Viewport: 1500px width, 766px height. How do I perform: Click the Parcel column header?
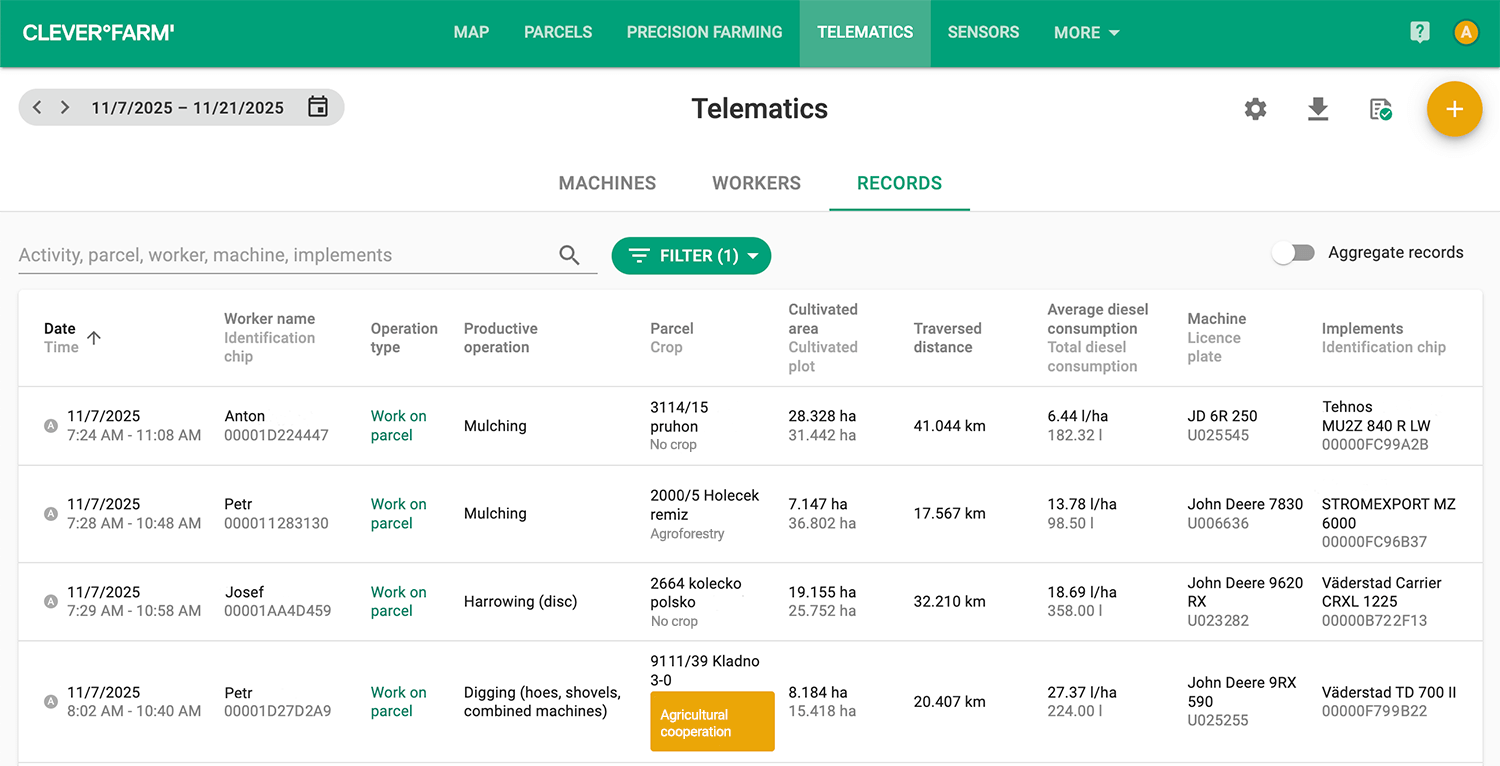click(672, 329)
